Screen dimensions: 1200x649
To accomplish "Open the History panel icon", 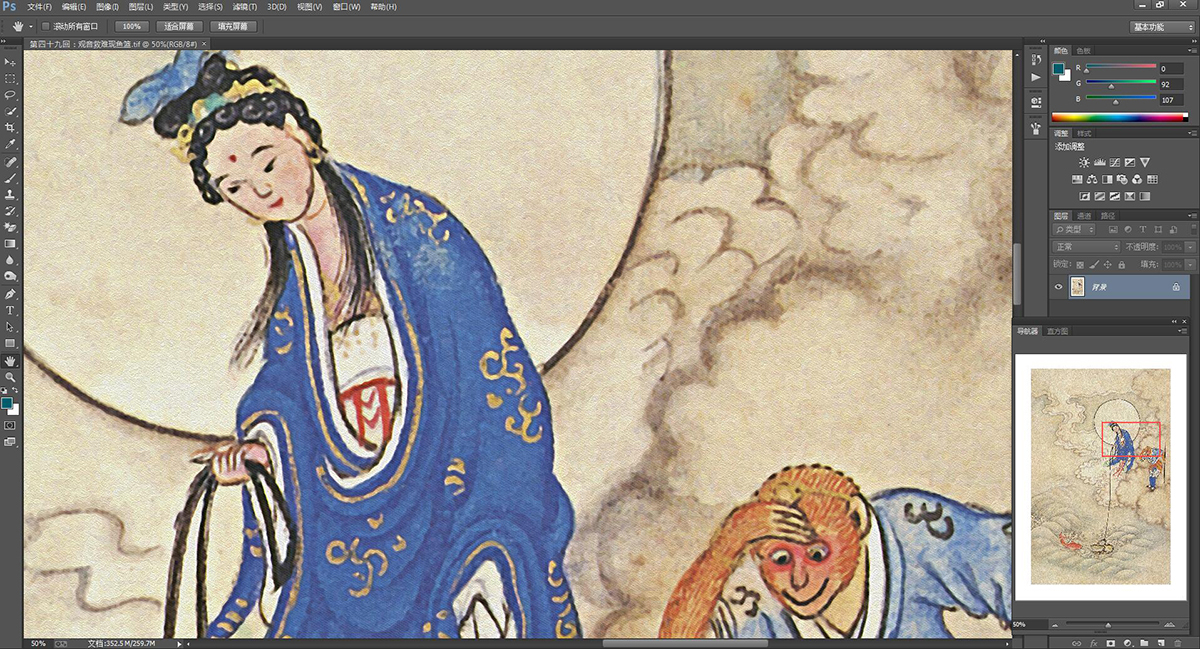I will 1035,59.
